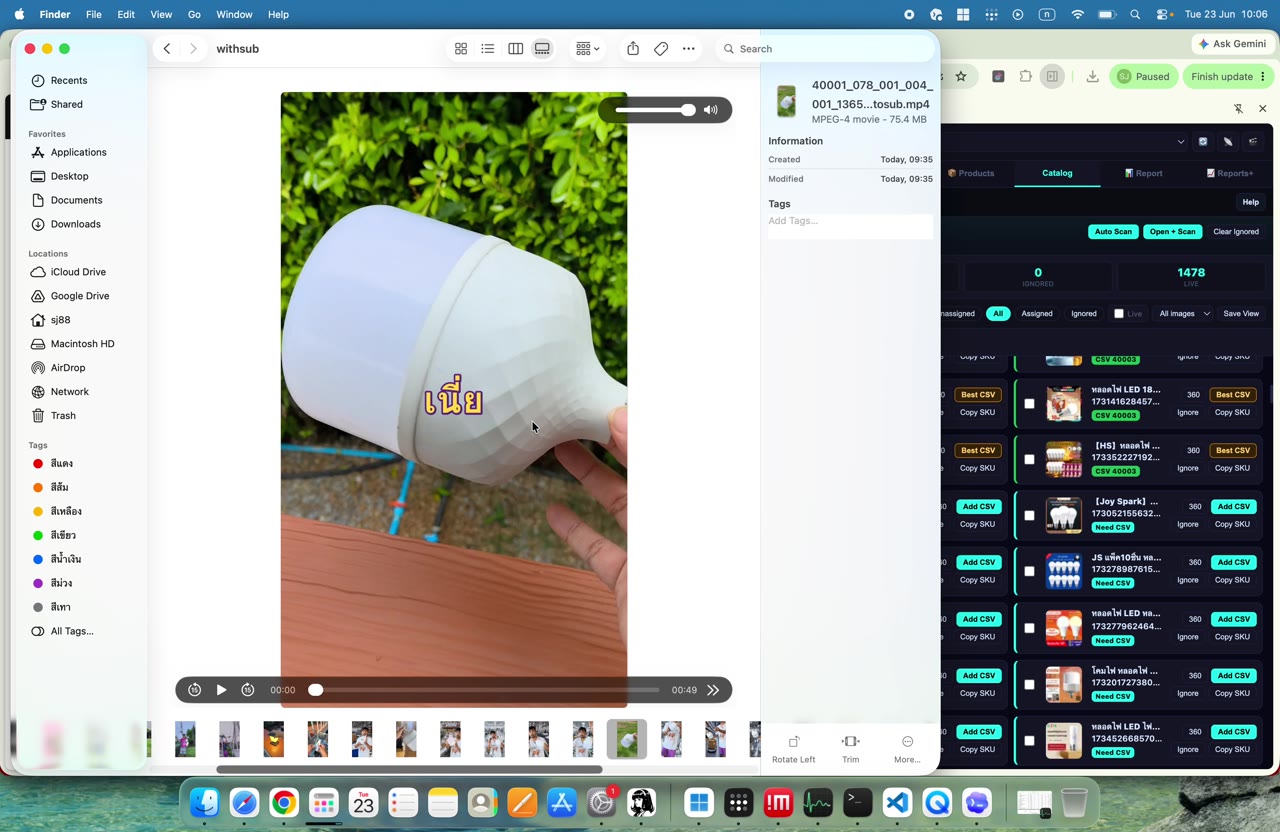Screen dimensions: 1280x832
Task: Open the group-by dropdown in Finder toolbar
Action: tap(588, 48)
